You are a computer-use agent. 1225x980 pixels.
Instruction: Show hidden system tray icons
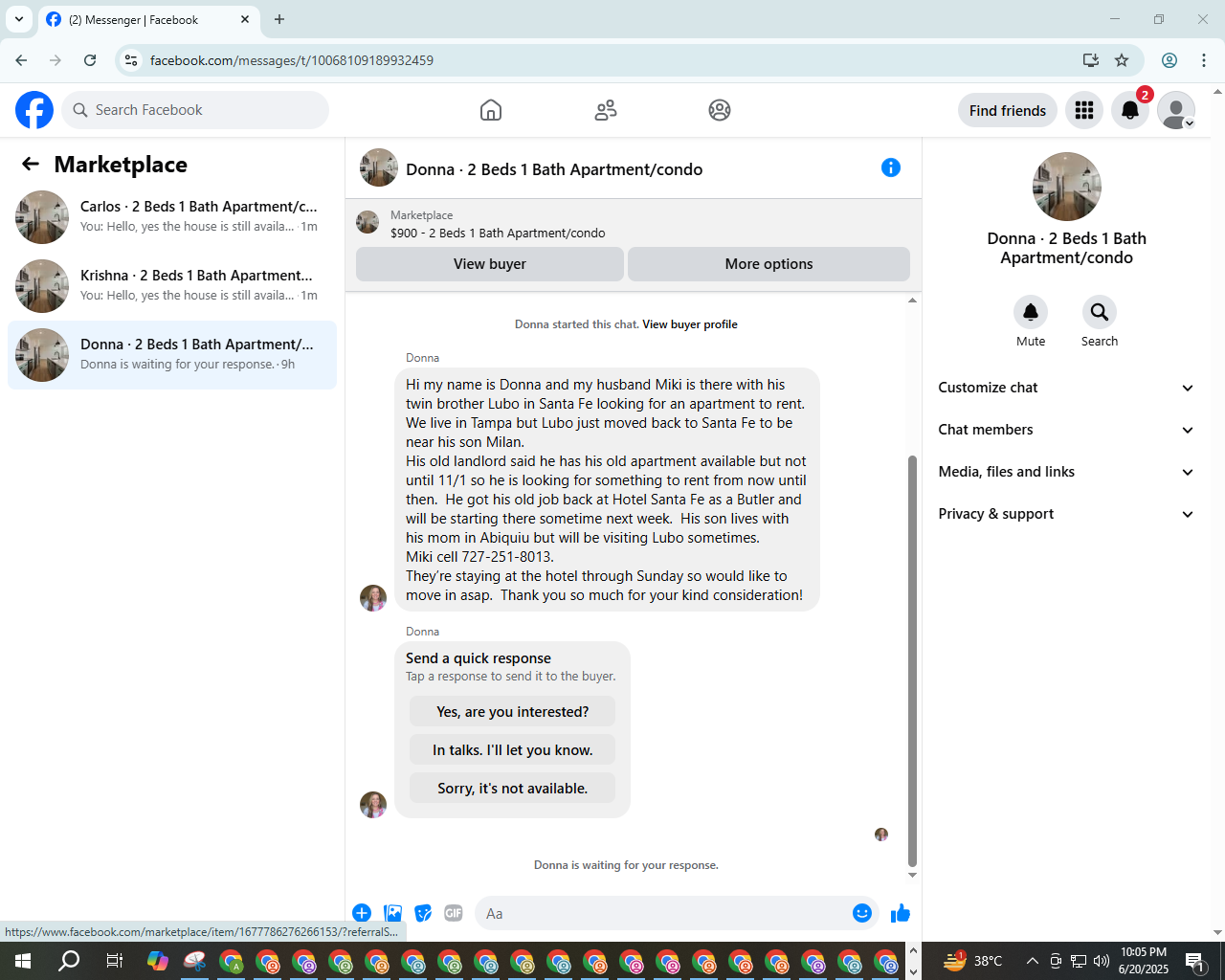pyautogui.click(x=1032, y=961)
